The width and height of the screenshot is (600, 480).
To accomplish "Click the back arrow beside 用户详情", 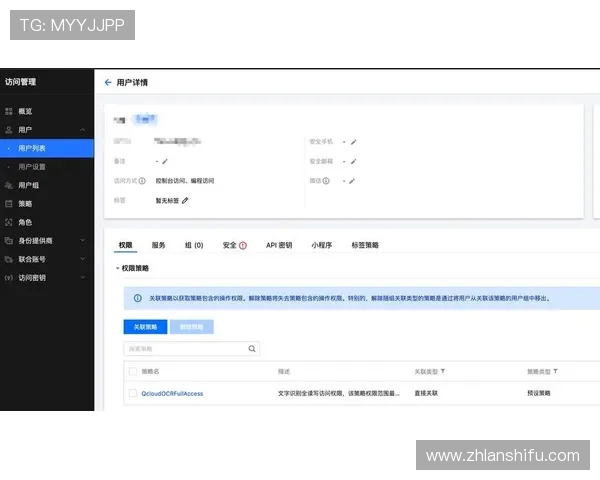I will 108,82.
